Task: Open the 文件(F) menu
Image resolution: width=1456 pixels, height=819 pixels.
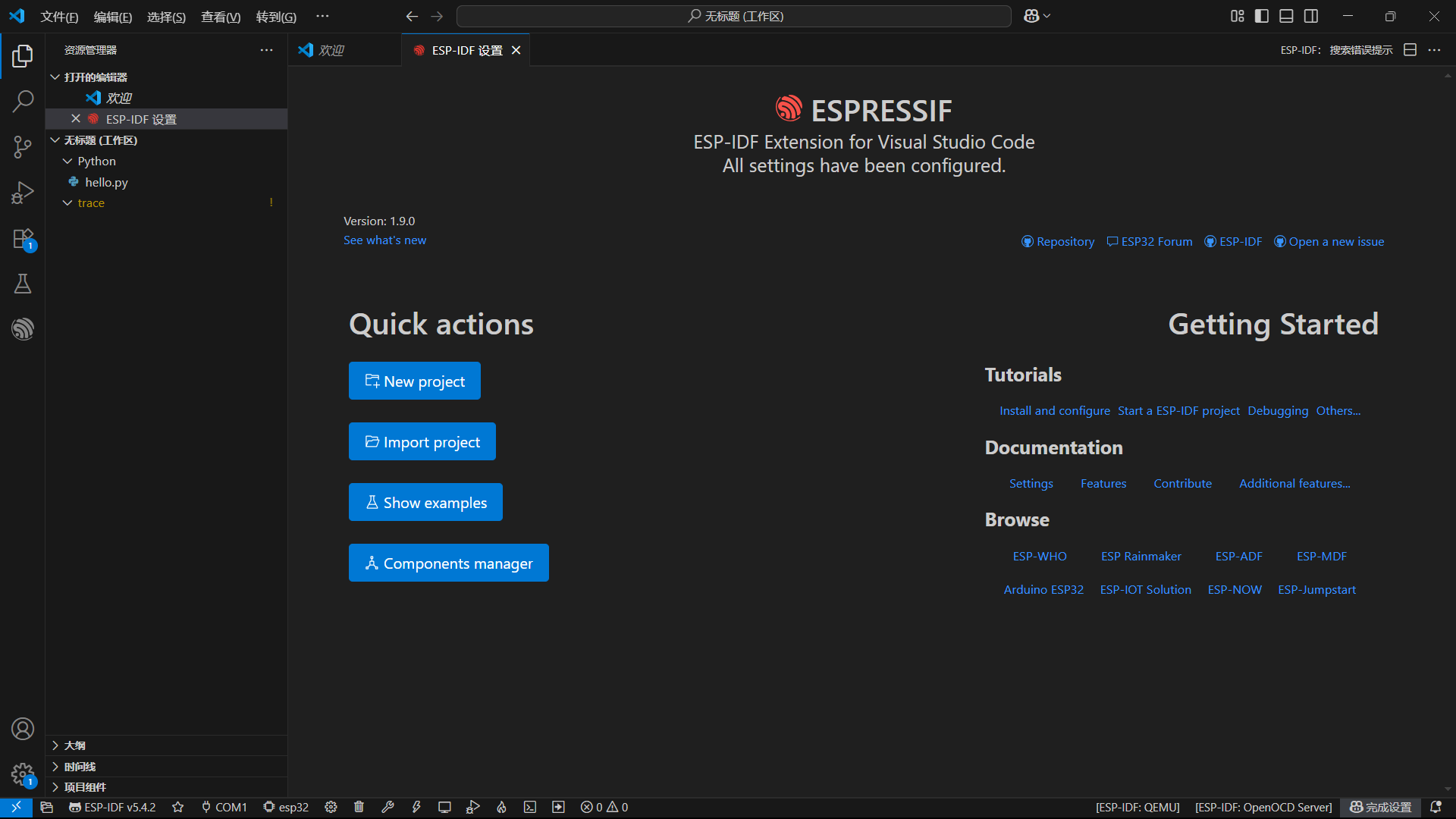Action: [x=59, y=17]
